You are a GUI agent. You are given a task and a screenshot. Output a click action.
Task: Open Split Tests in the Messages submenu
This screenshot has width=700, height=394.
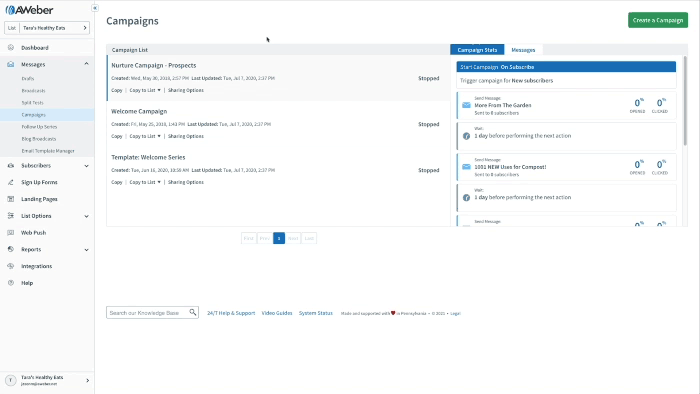coord(33,103)
